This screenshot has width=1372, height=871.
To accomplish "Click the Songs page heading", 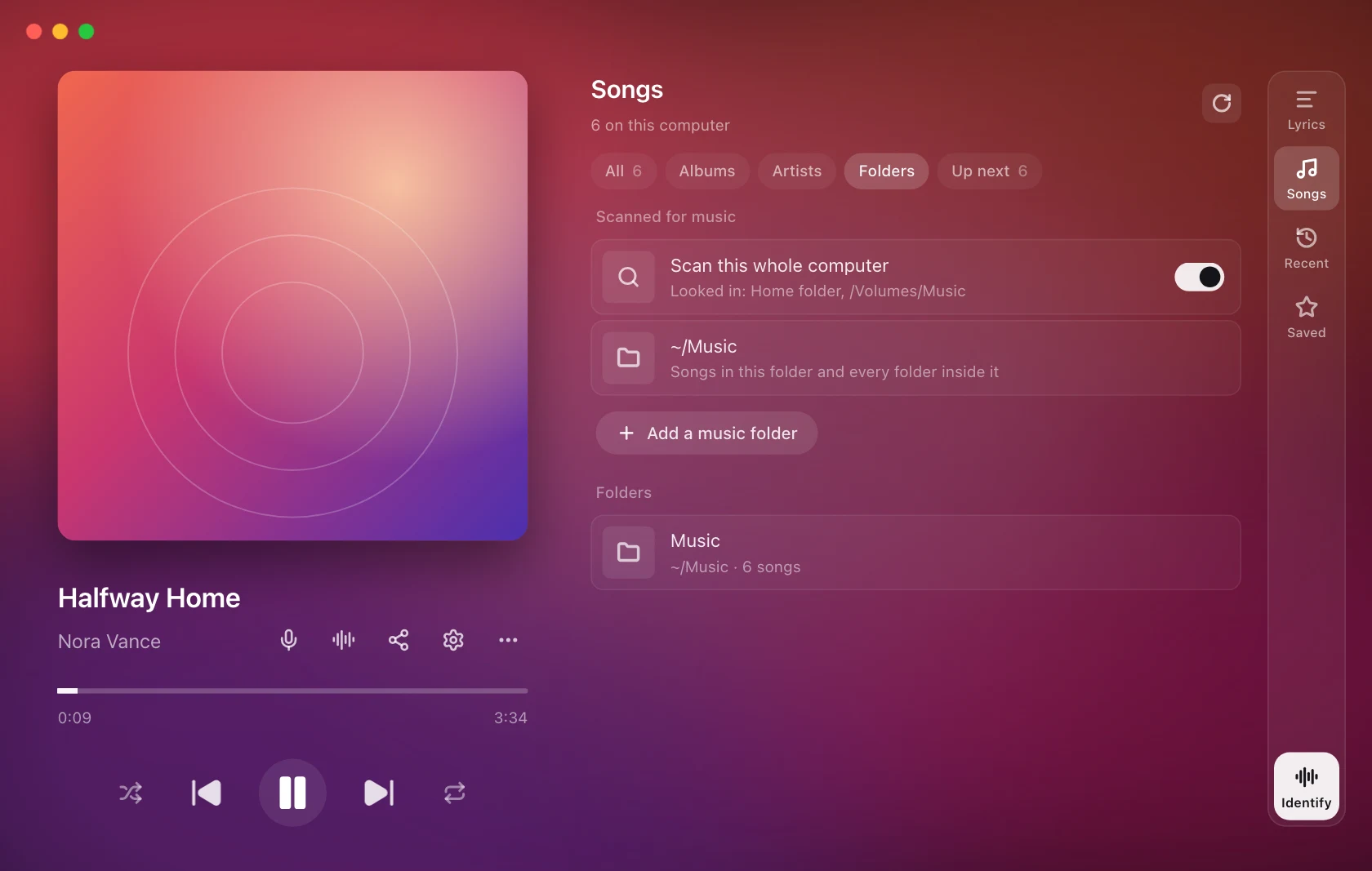I will 627,90.
